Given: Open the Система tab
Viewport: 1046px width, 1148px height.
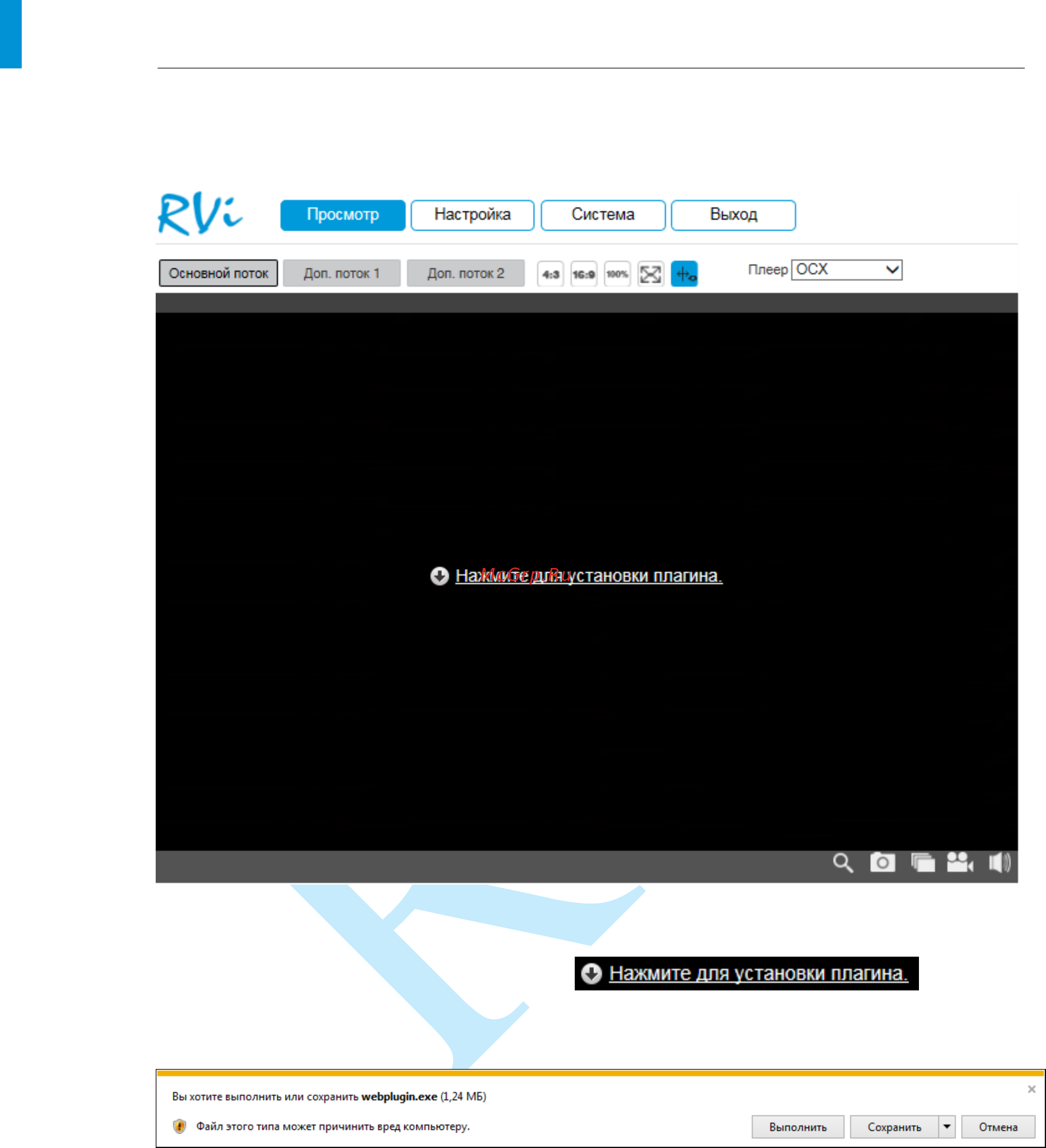Looking at the screenshot, I should (603, 215).
